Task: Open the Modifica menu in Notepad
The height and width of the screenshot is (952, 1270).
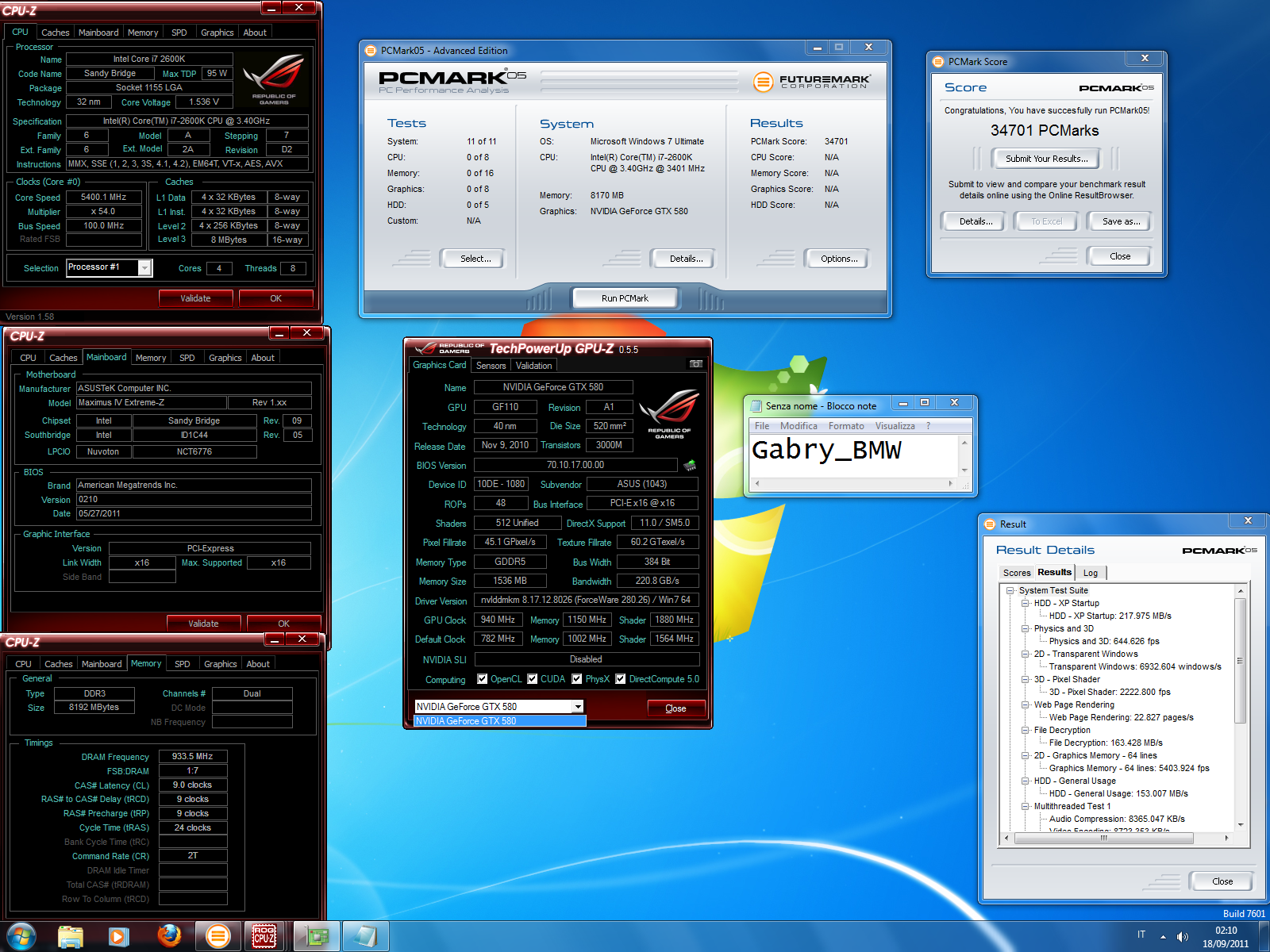Action: coord(799,426)
